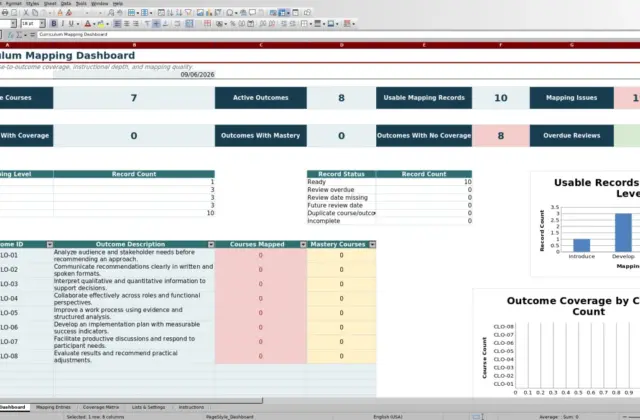Click the Clone Formatting paintbrush icon

click(x=60, y=13)
